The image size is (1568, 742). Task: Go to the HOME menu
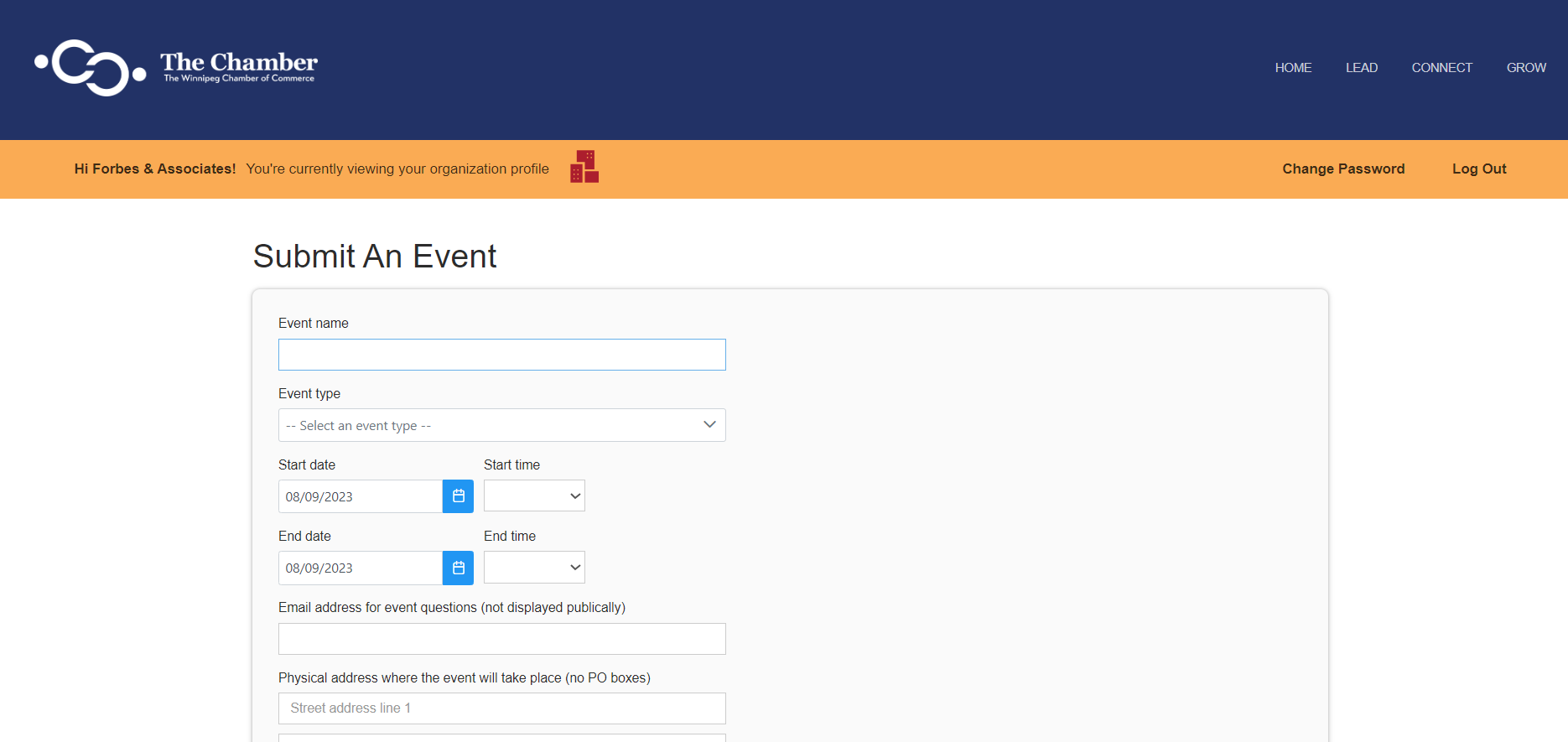[x=1293, y=68]
